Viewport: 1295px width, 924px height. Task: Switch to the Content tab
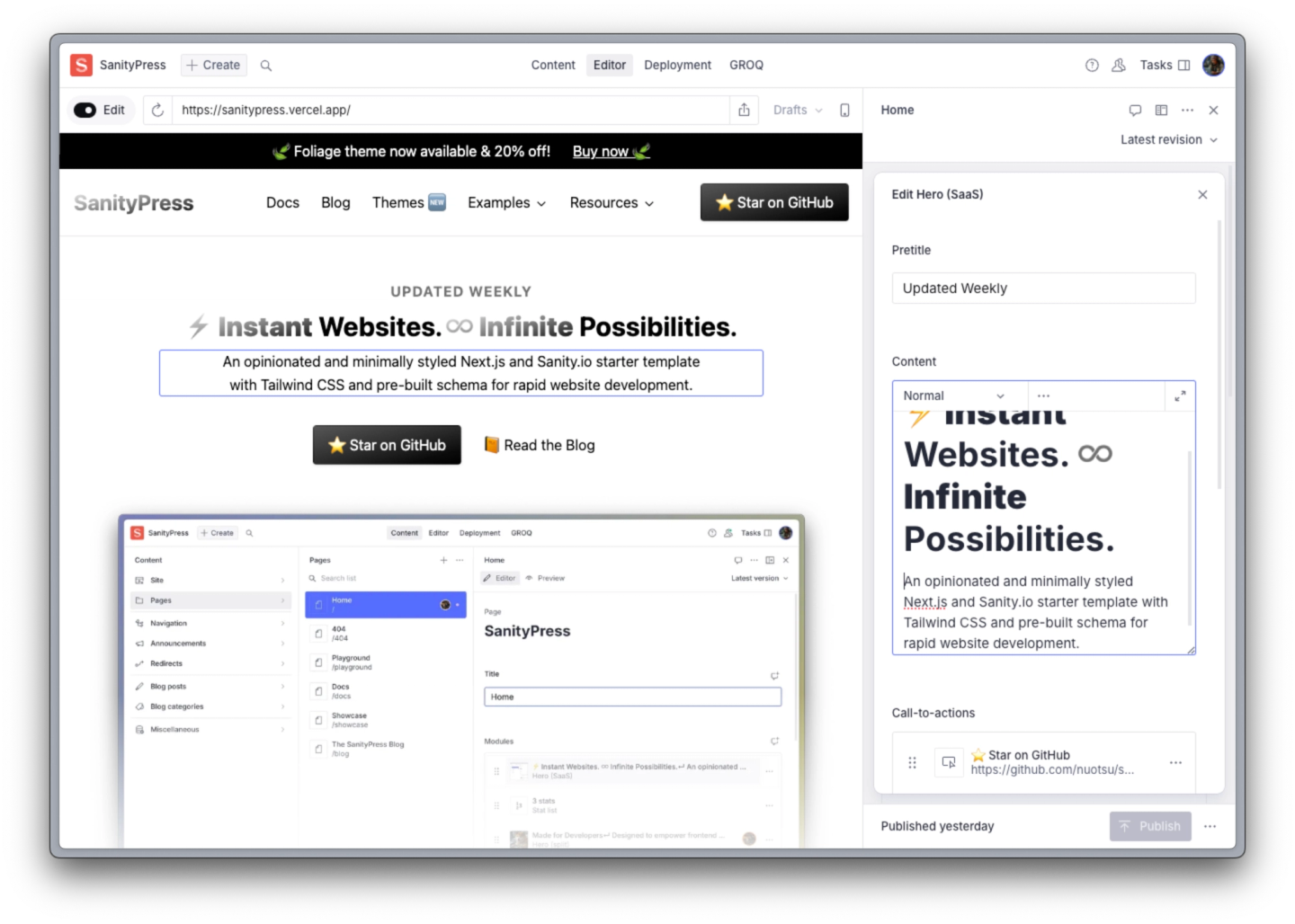(x=552, y=65)
